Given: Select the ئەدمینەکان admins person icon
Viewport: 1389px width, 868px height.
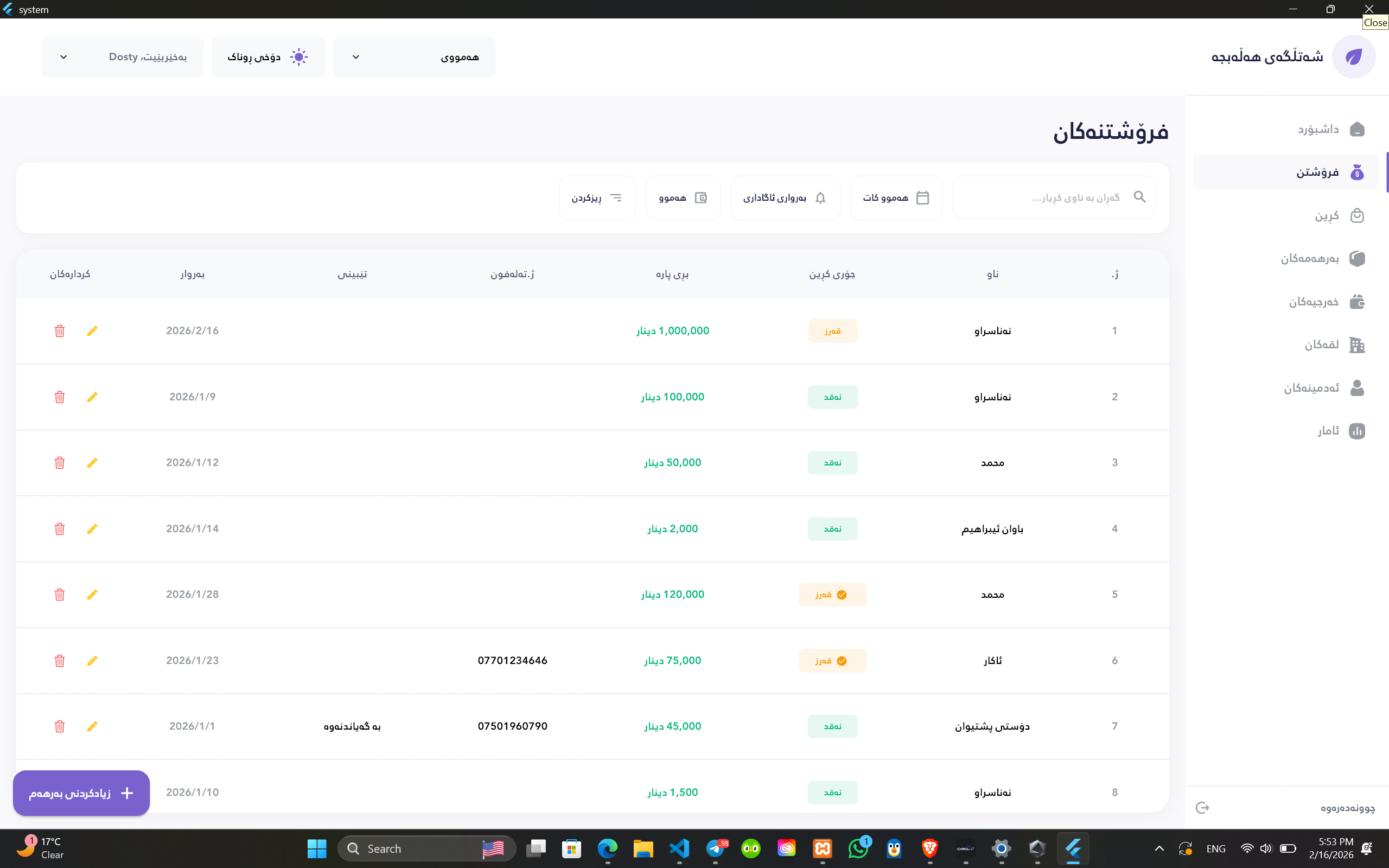Looking at the screenshot, I should [1357, 387].
